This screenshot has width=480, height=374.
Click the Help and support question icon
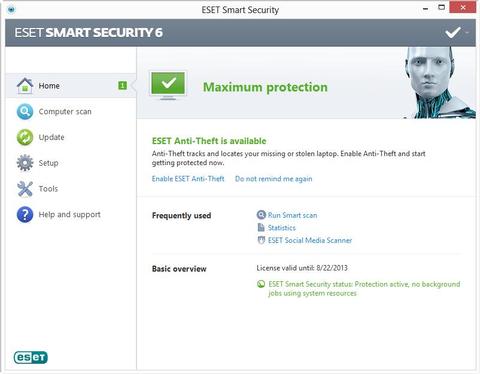click(x=25, y=214)
